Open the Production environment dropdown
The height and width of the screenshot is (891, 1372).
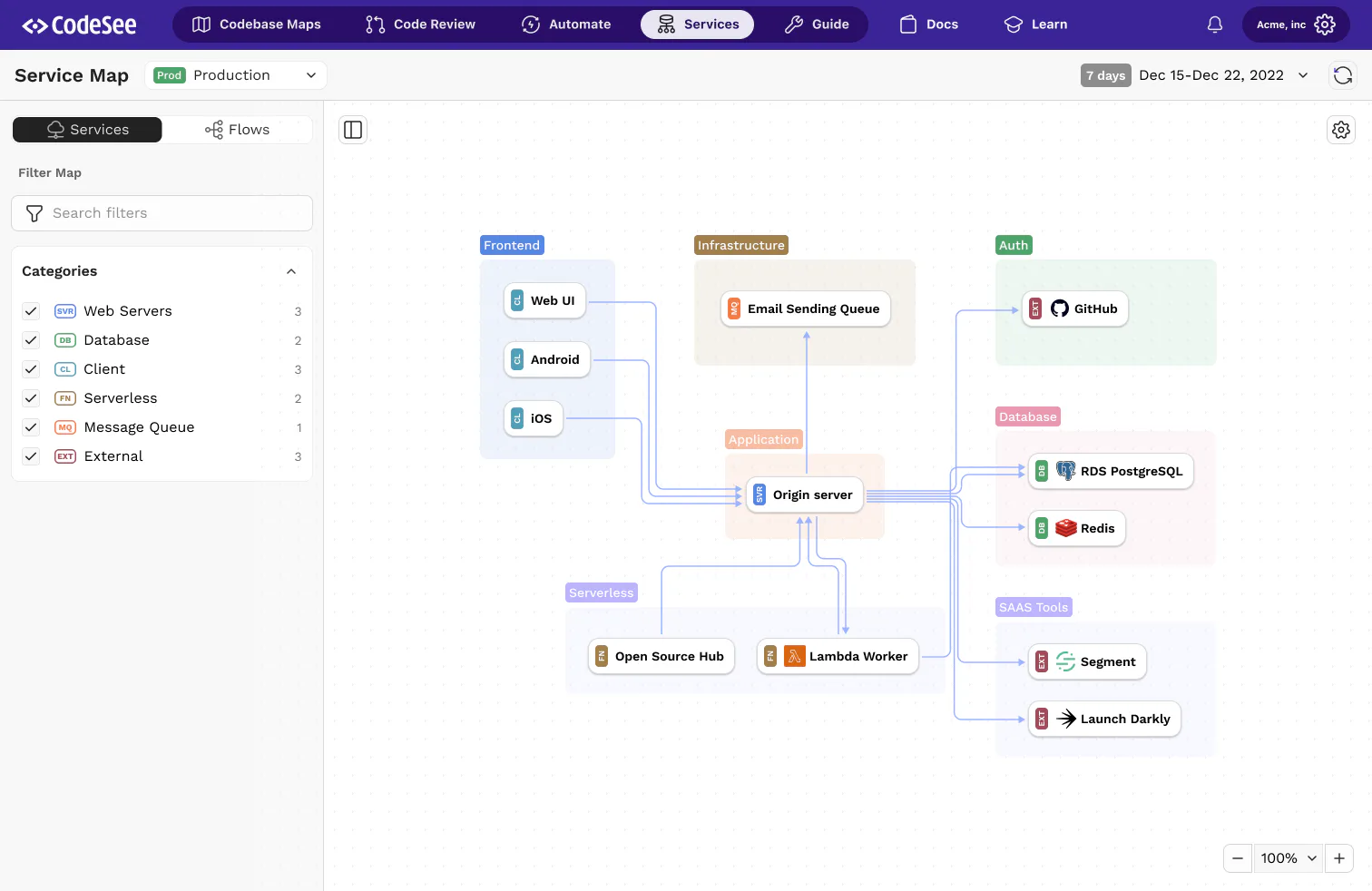pyautogui.click(x=236, y=75)
